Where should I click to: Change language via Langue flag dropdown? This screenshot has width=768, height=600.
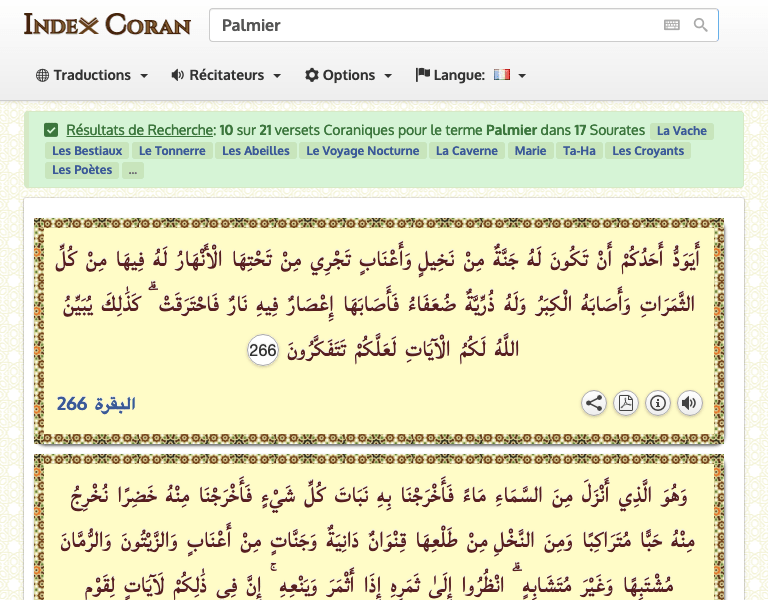[x=471, y=75]
